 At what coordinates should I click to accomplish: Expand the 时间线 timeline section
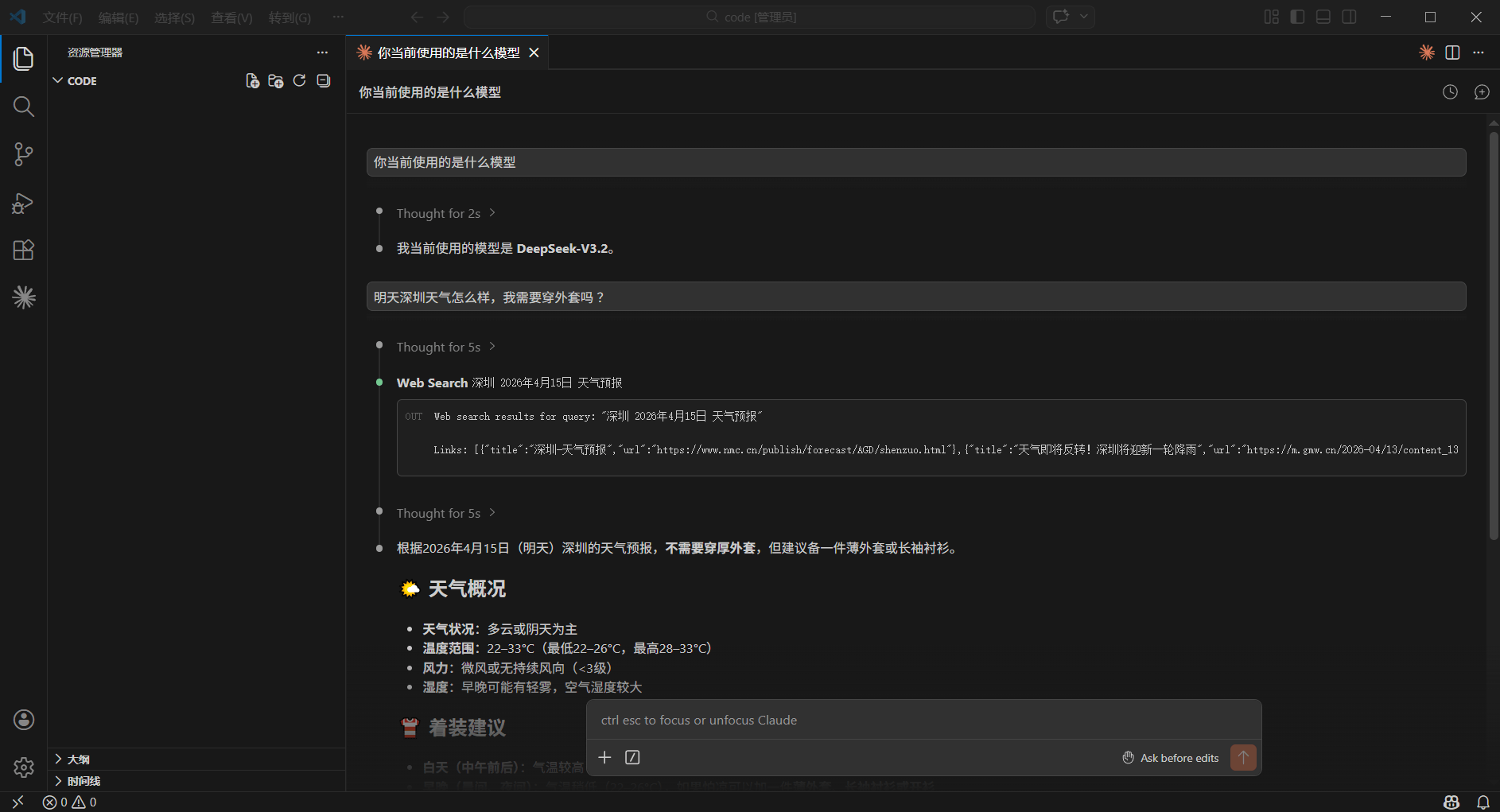click(83, 781)
